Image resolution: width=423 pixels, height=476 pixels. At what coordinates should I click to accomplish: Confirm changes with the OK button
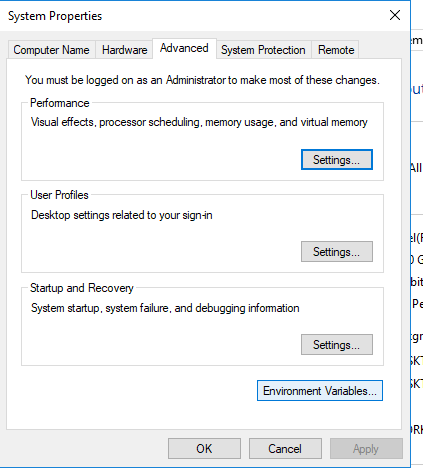click(204, 449)
